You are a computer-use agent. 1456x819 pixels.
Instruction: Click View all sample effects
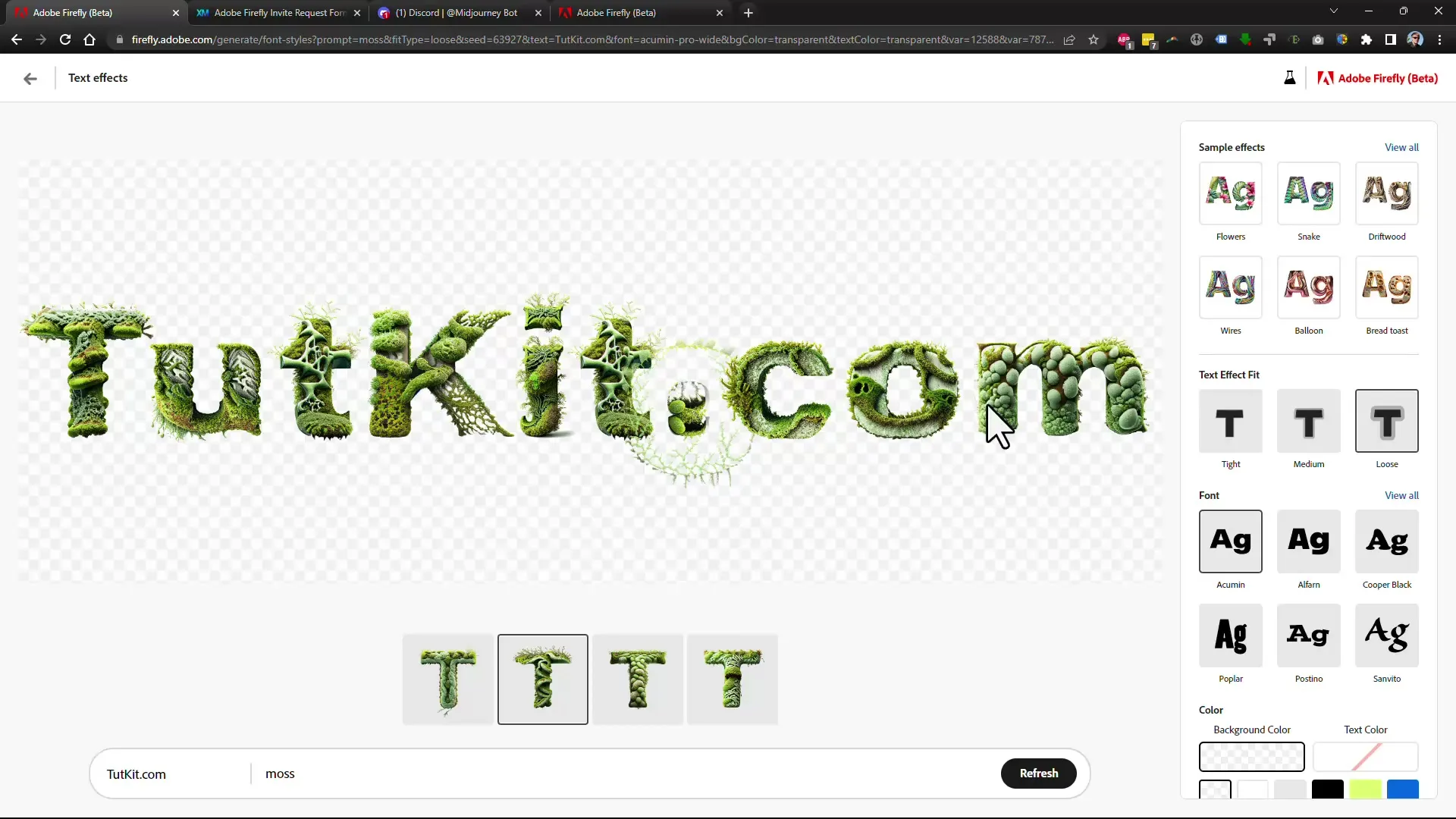(1401, 147)
